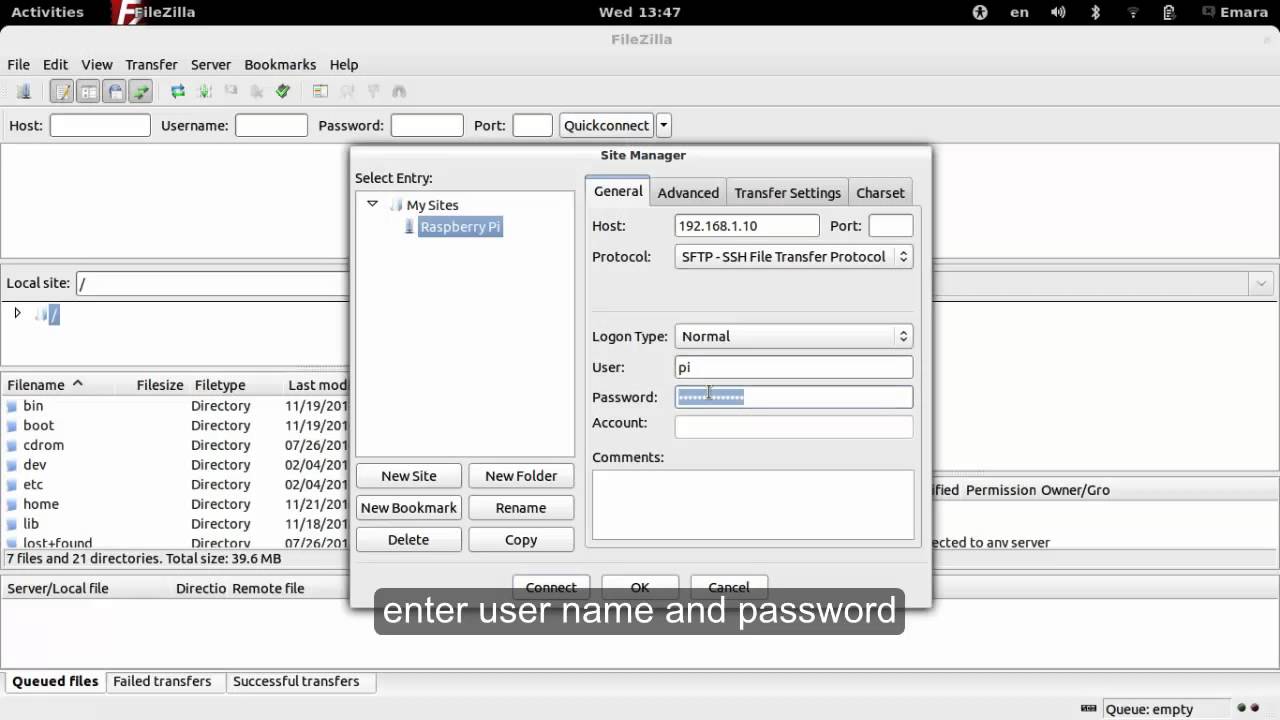Click the New Folder button

[521, 476]
